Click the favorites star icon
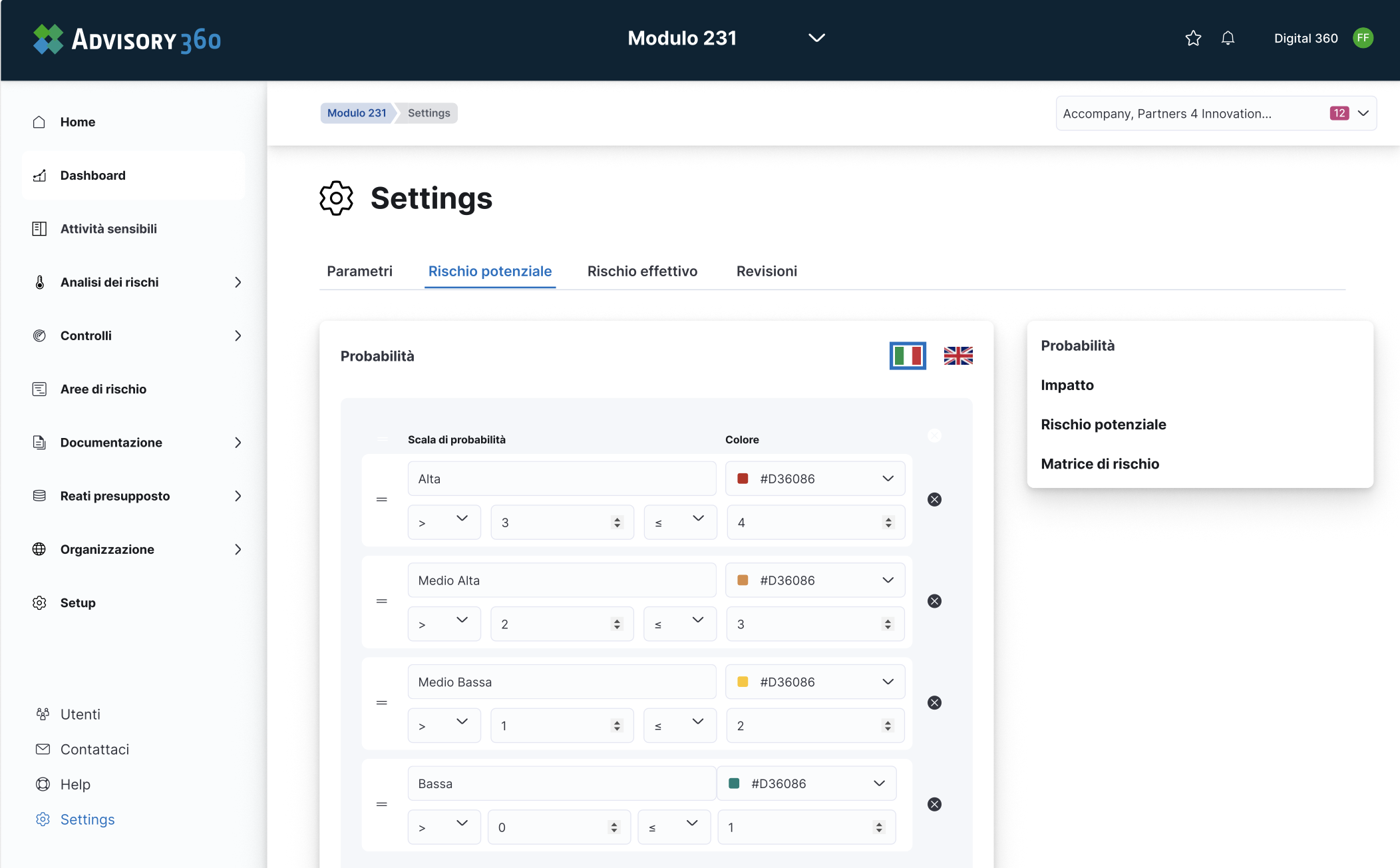 pyautogui.click(x=1193, y=39)
